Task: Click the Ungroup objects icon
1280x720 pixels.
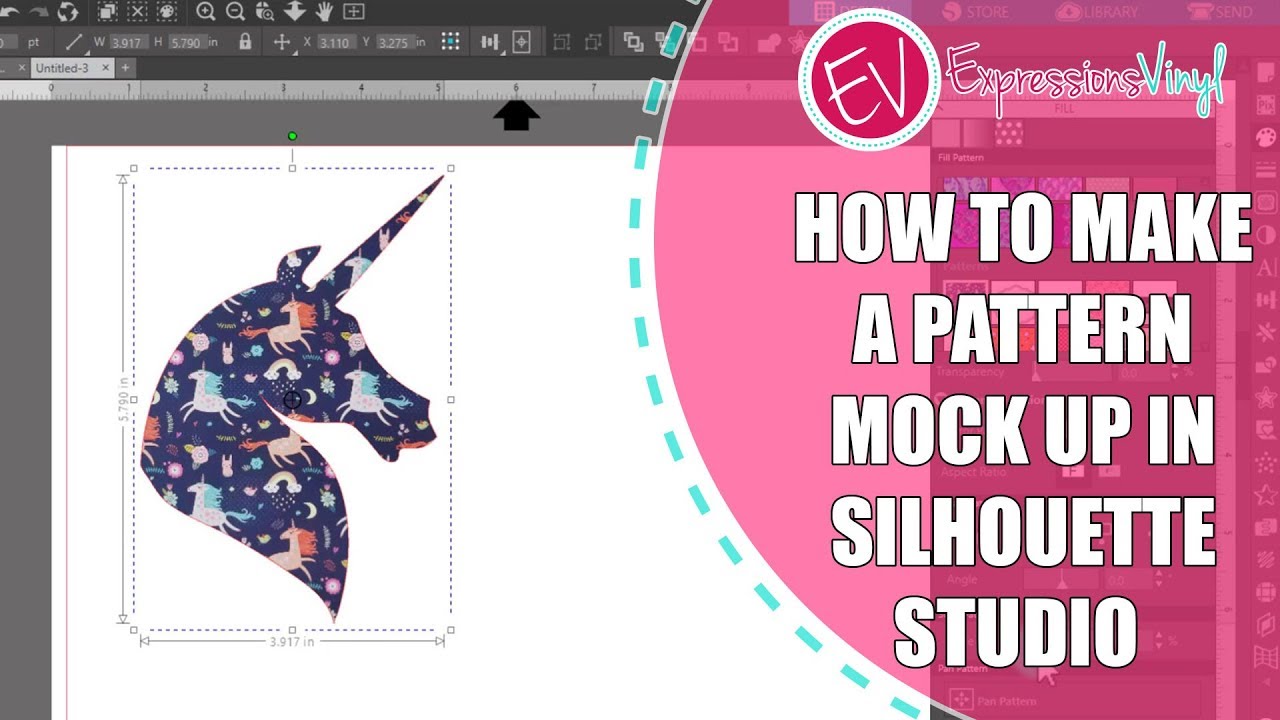Action: (x=593, y=42)
